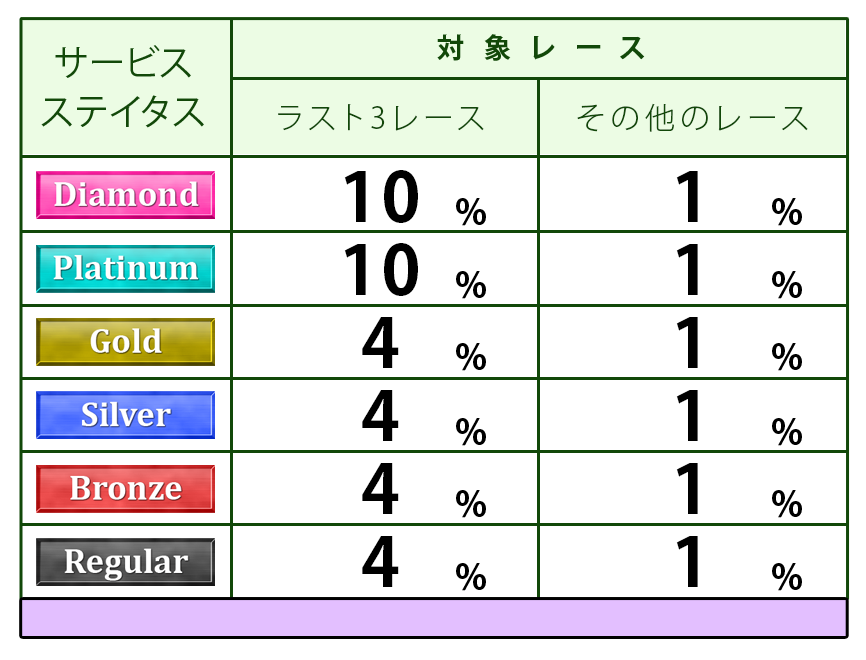Click the サービスステイタス header cell

click(125, 88)
